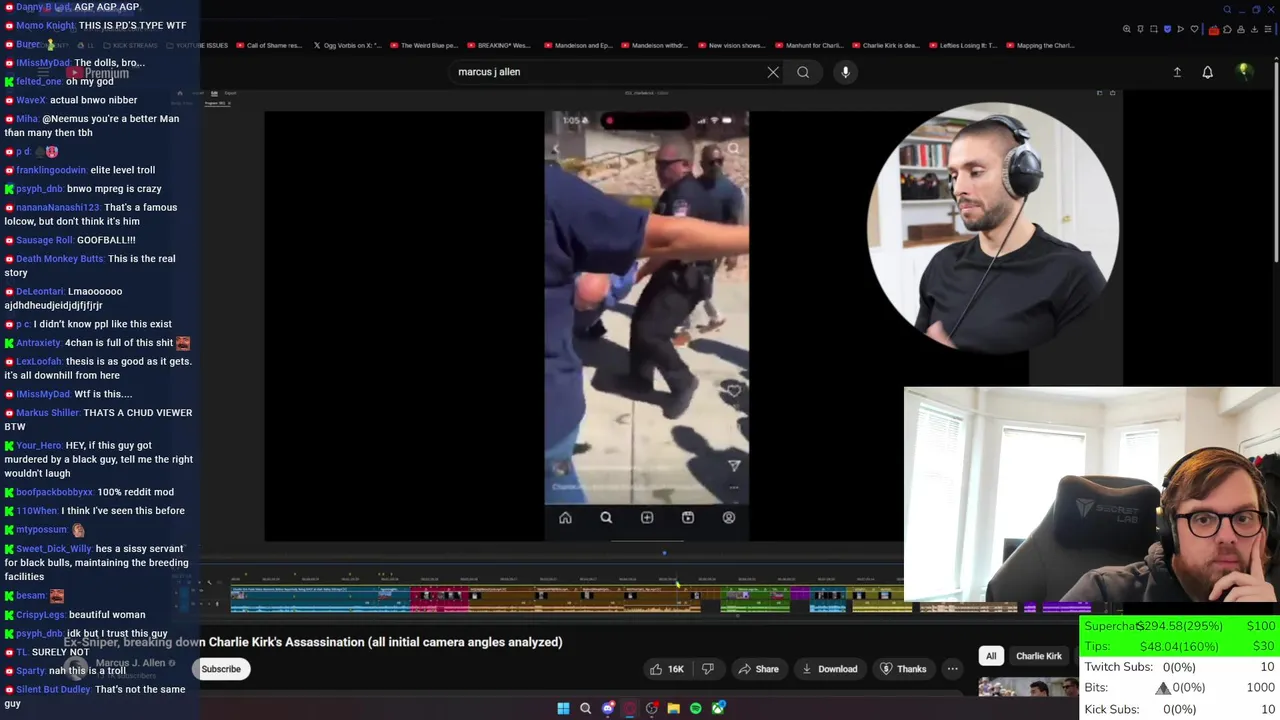This screenshot has width=1280, height=720.
Task: Click chat username "Death Monkey Butts"
Action: point(60,259)
